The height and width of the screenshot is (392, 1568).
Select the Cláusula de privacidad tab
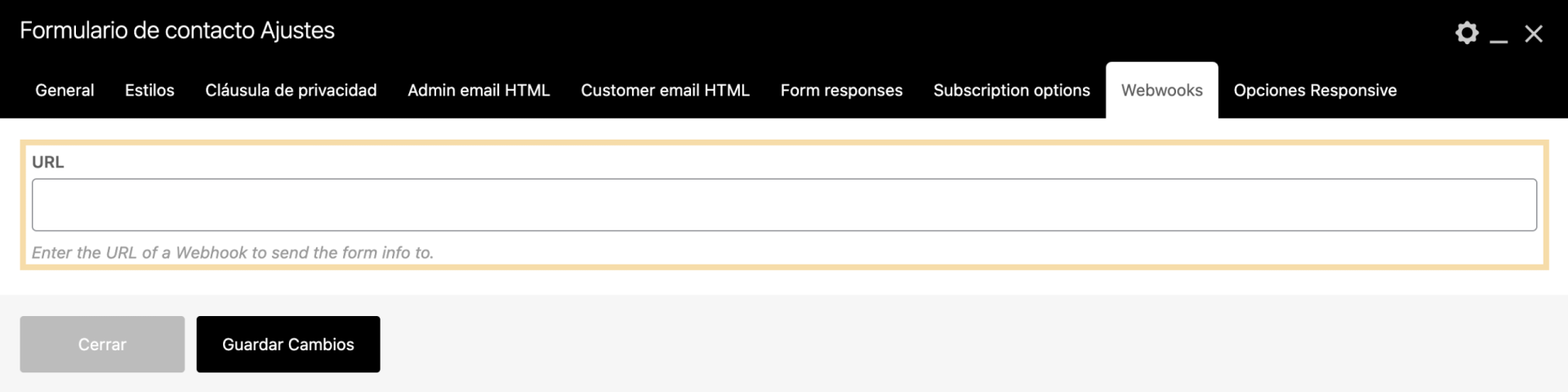(291, 91)
